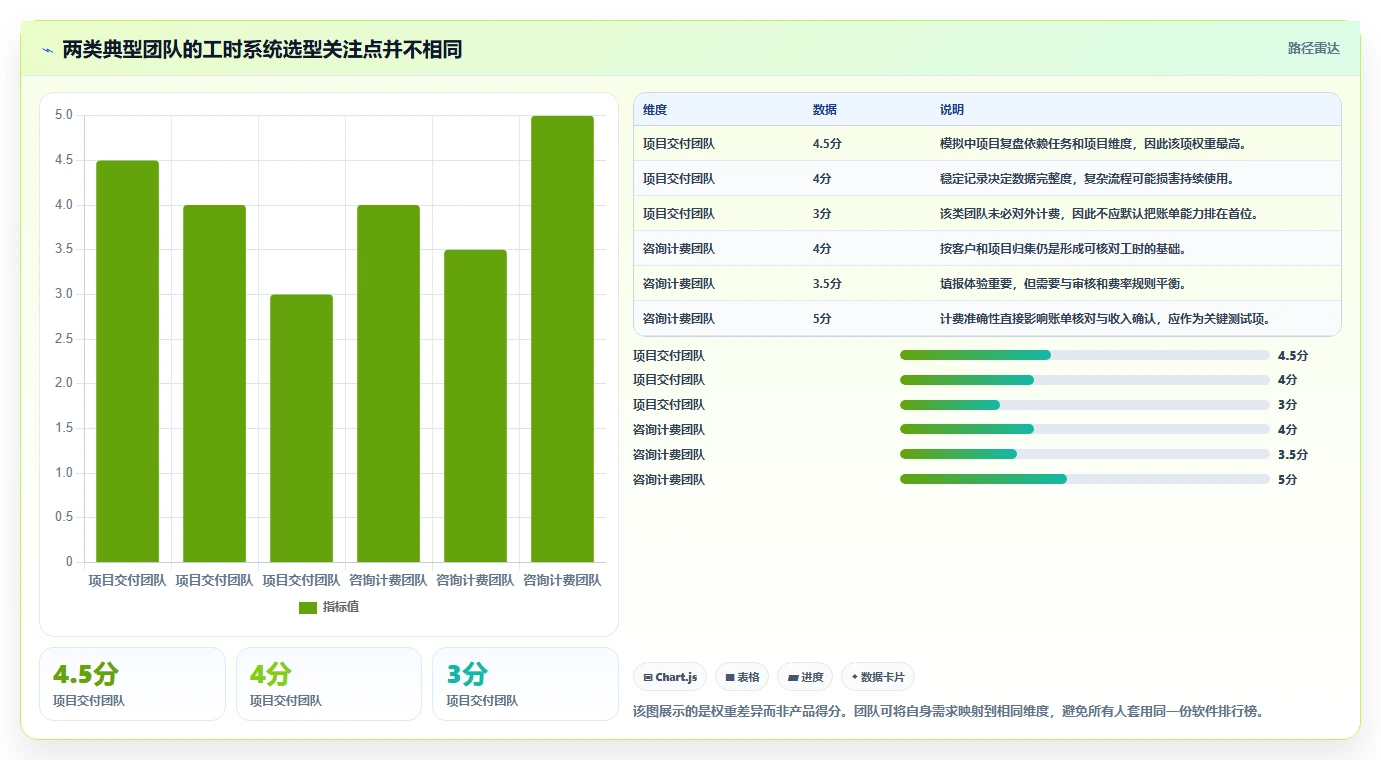
Task: Click the 0 y-axis label
Action: (x=69, y=562)
